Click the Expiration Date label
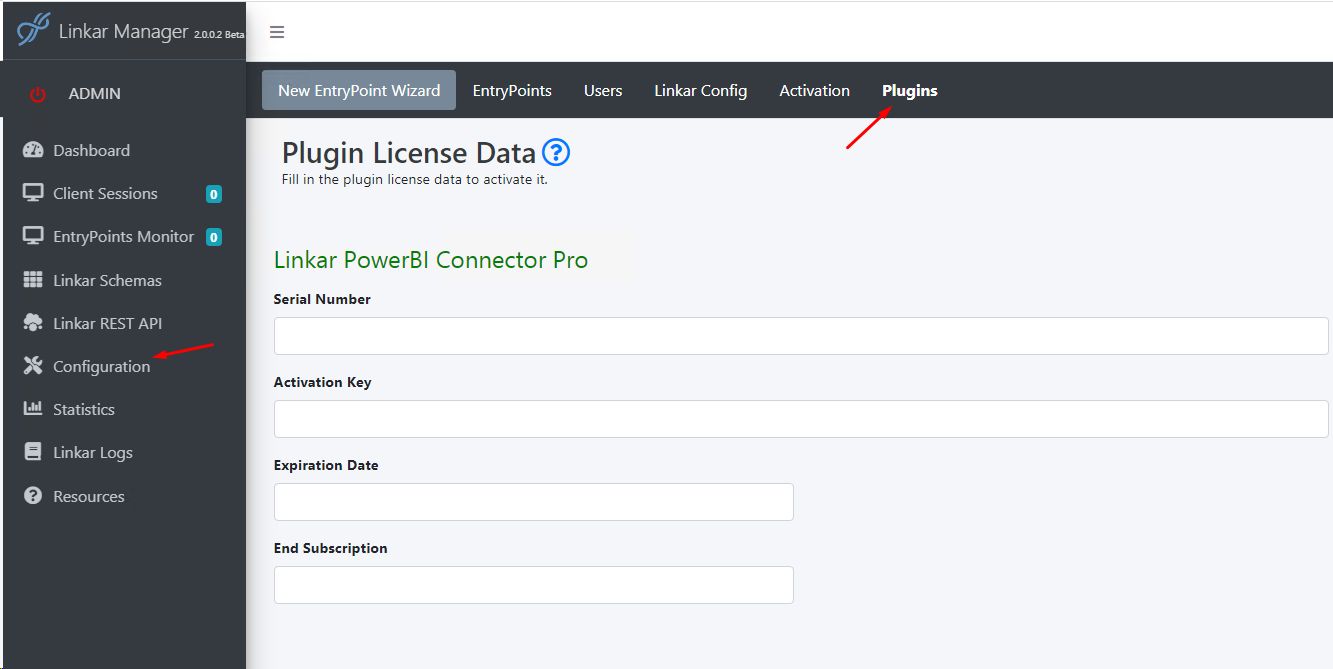This screenshot has width=1333, height=669. 326,465
